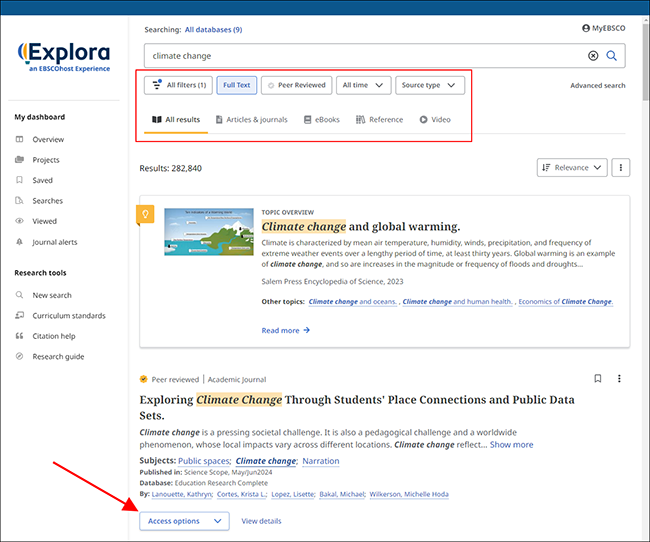Open the All filters (1) panel
The height and width of the screenshot is (542, 650).
(179, 85)
